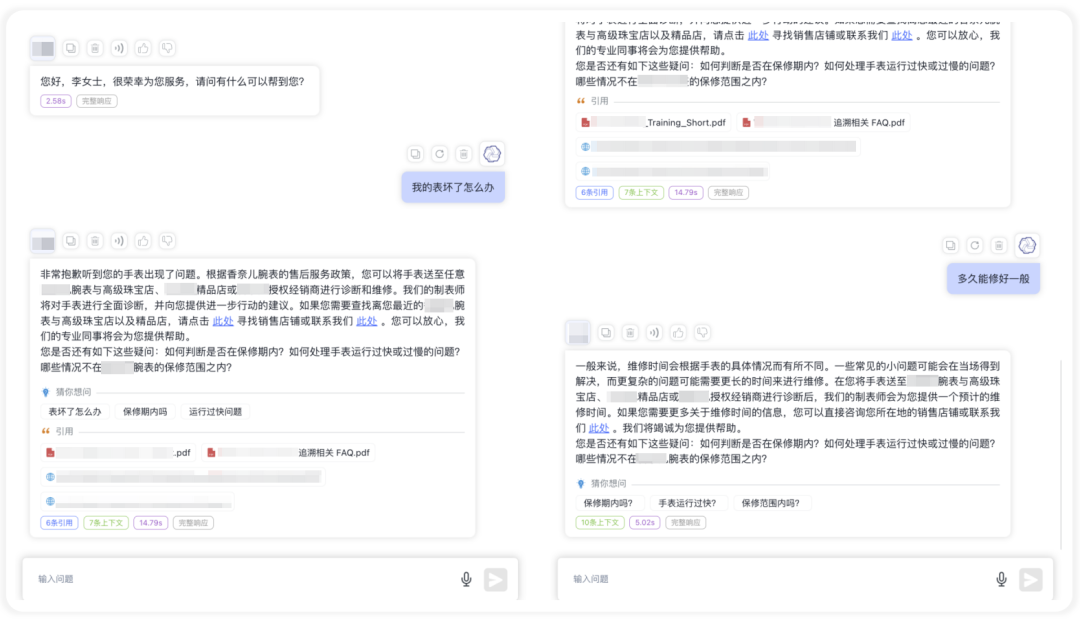This screenshot has height=620, width=1080.
Task: Choose suggested question 表坏了怎么办
Action: coord(74,412)
